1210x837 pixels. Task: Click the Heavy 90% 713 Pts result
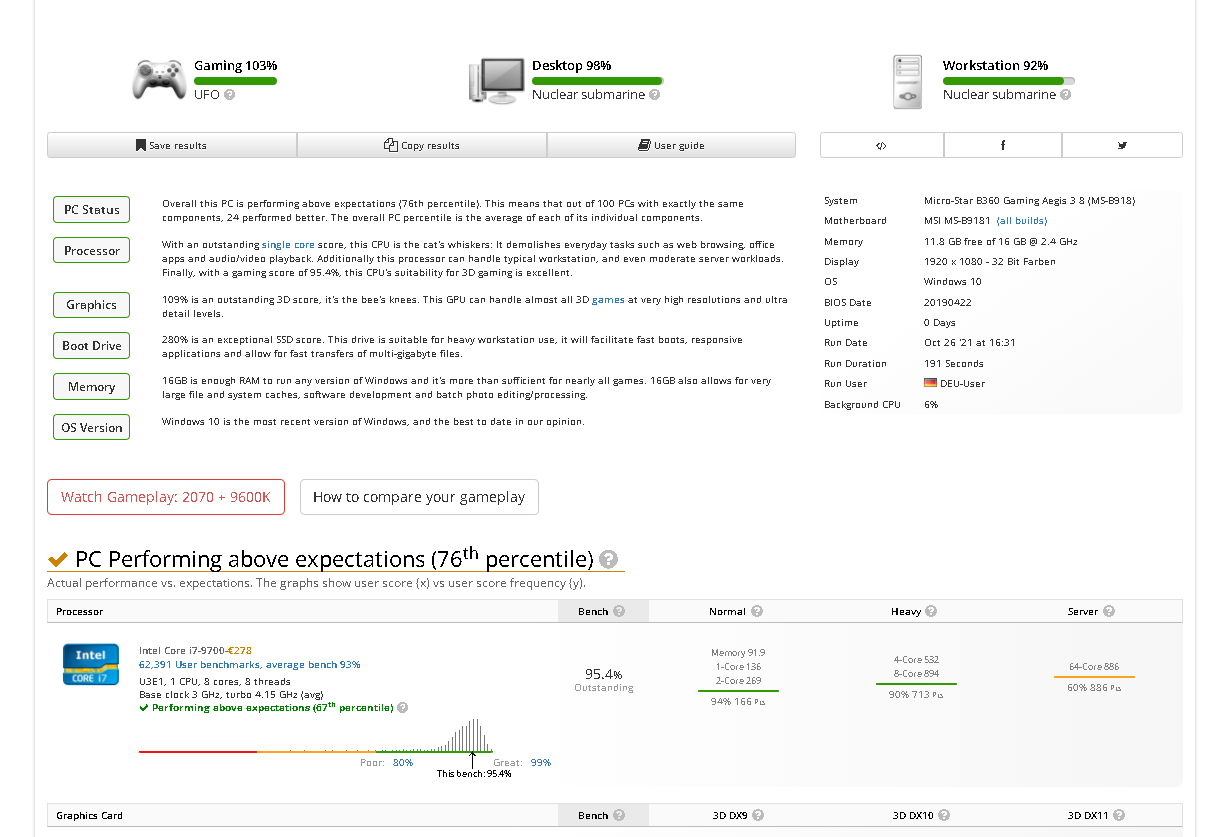tap(916, 694)
